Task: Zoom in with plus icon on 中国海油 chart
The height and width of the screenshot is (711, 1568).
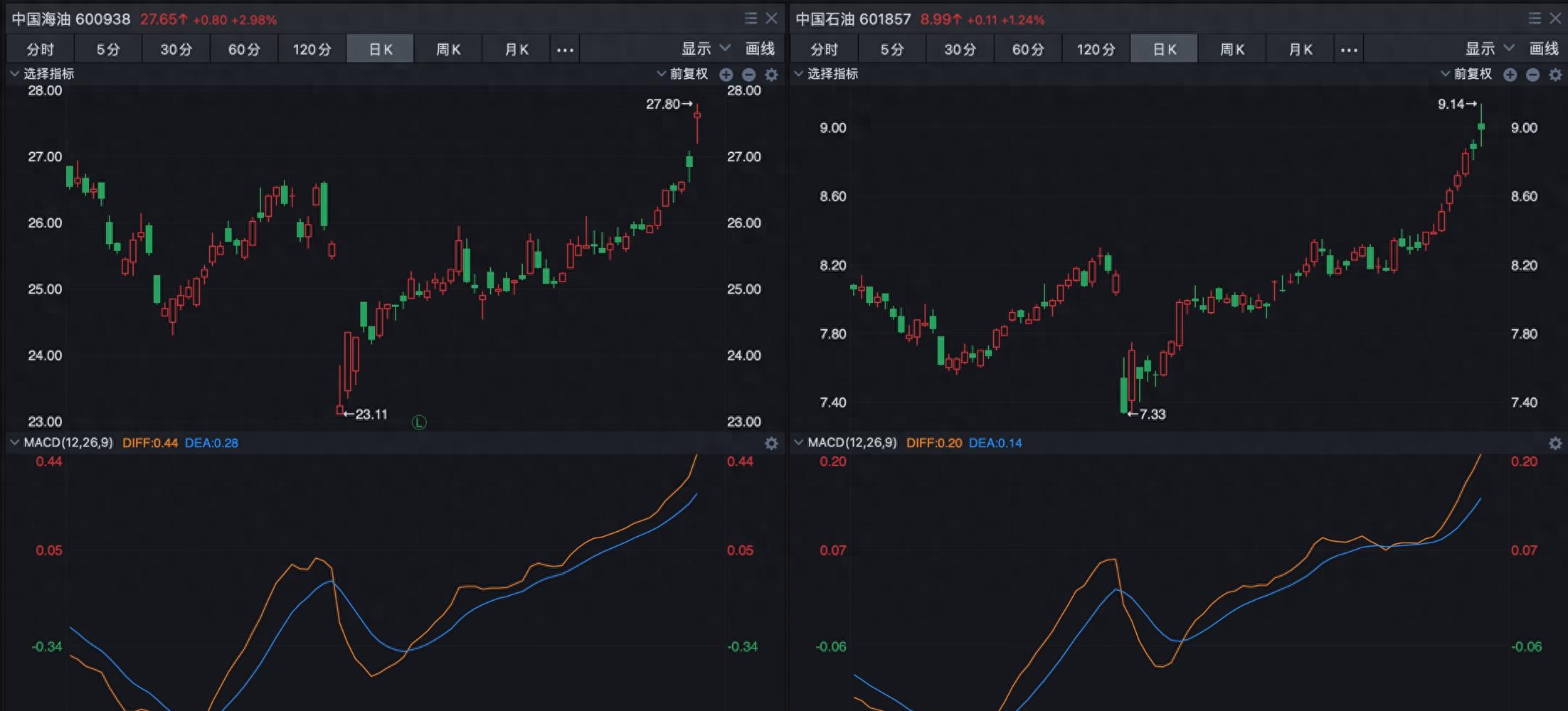Action: pos(726,75)
